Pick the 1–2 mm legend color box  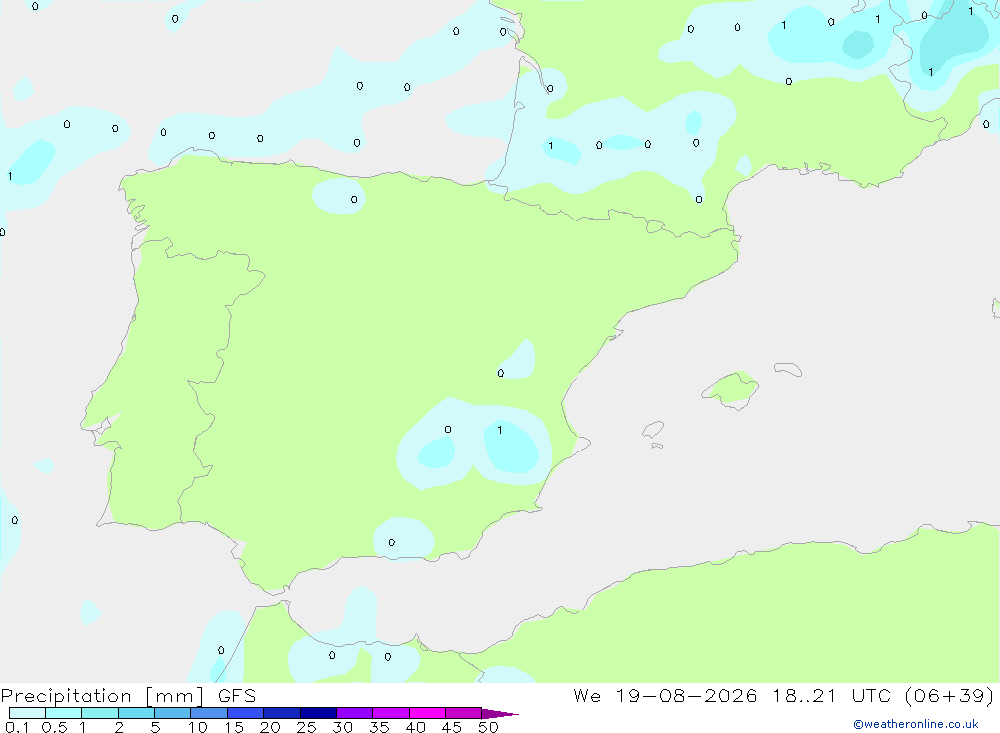tap(100, 713)
